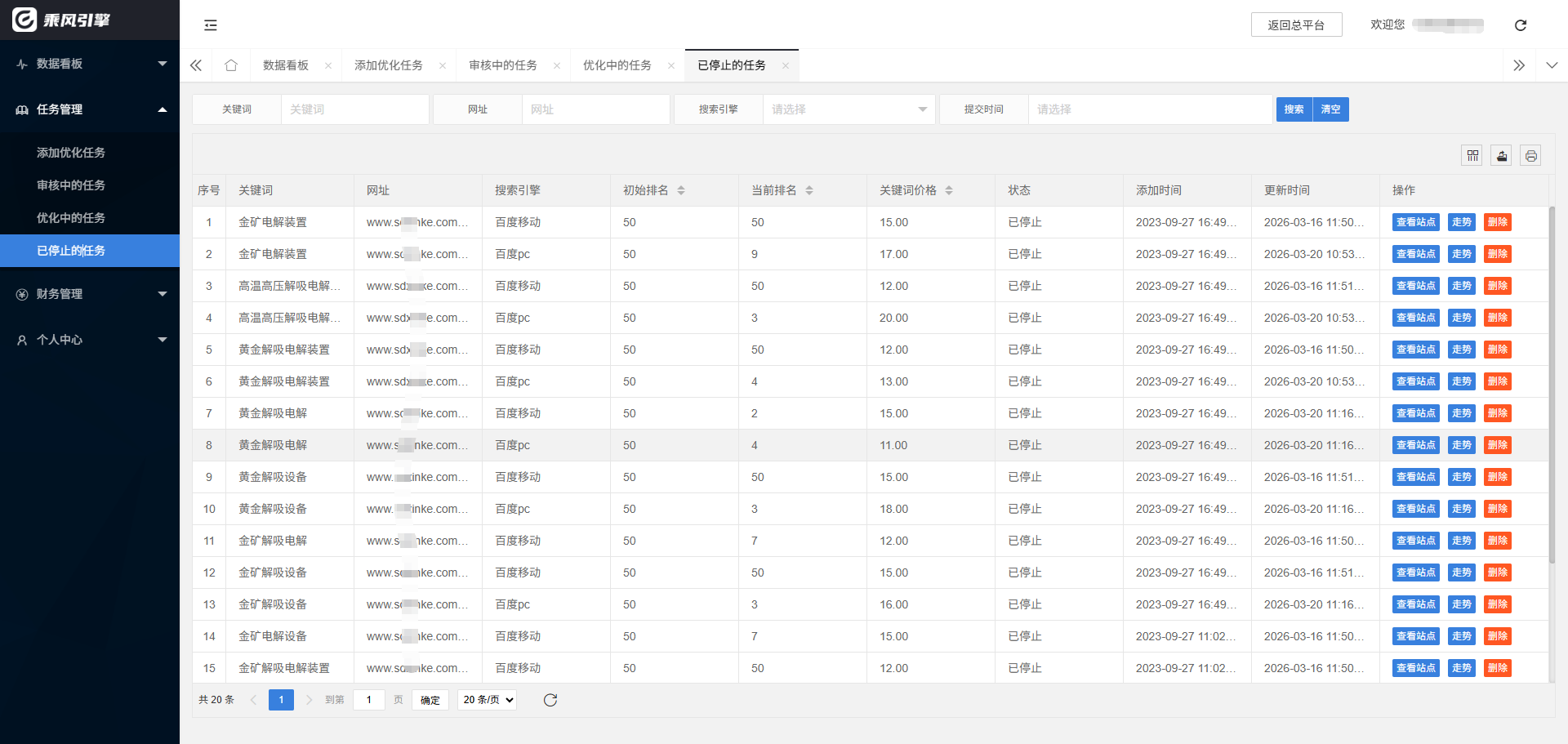Screen dimensions: 1568x744
Task: Open the home tab icon
Action: click(x=231, y=65)
